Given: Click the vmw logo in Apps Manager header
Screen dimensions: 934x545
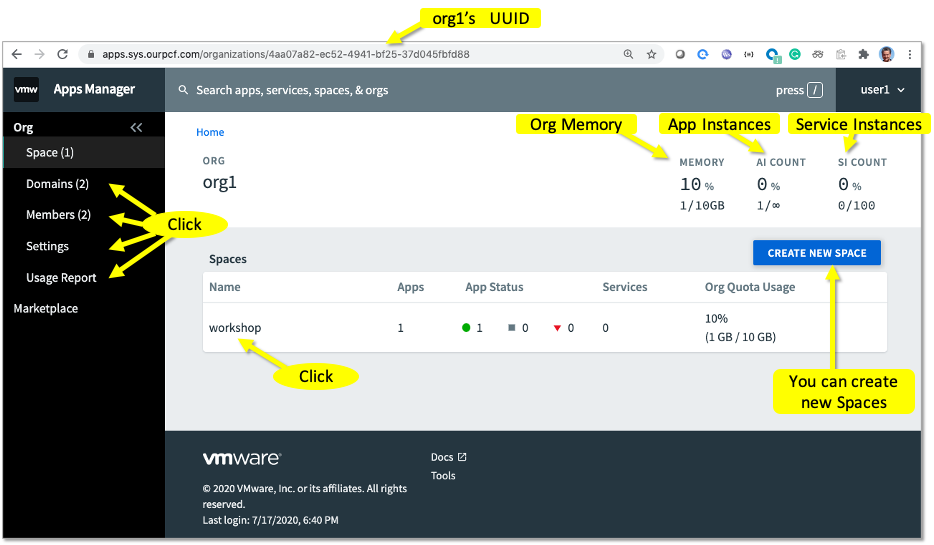Looking at the screenshot, I should [26, 89].
